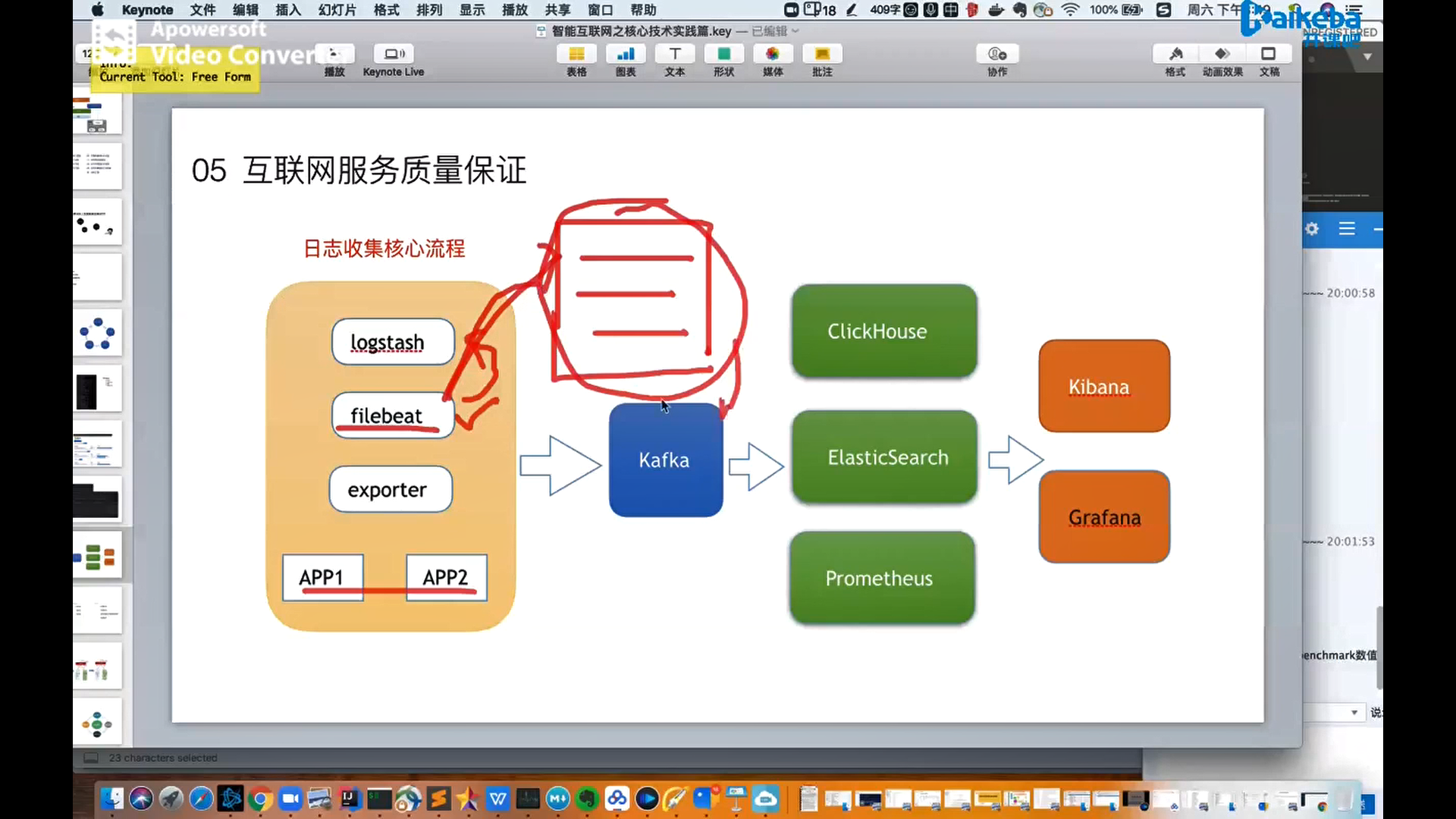Click the 协作 (Collaborate) icon

(997, 55)
